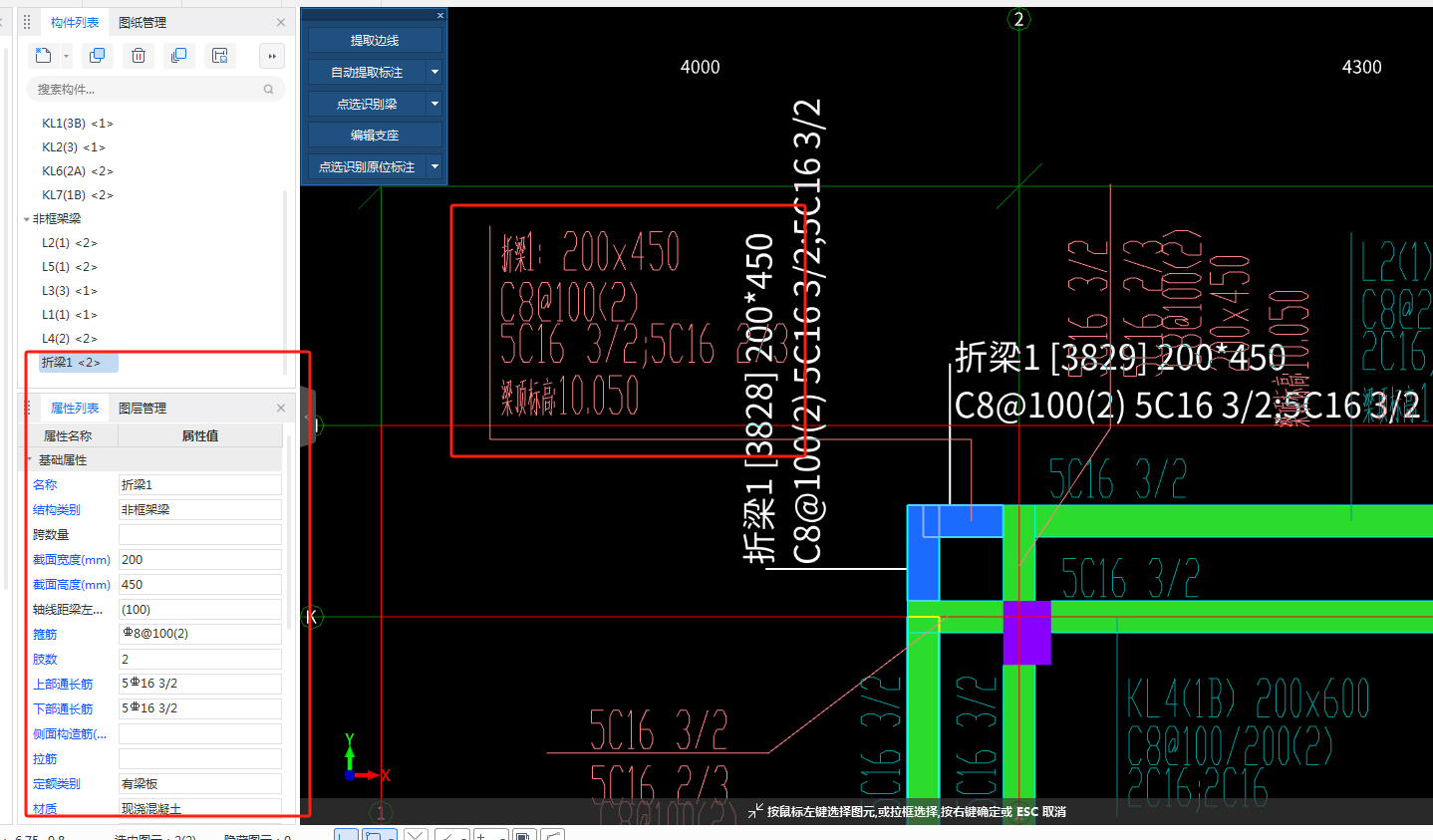Click the magnifier icon in search box
Image resolution: width=1433 pixels, height=840 pixels.
(268, 89)
